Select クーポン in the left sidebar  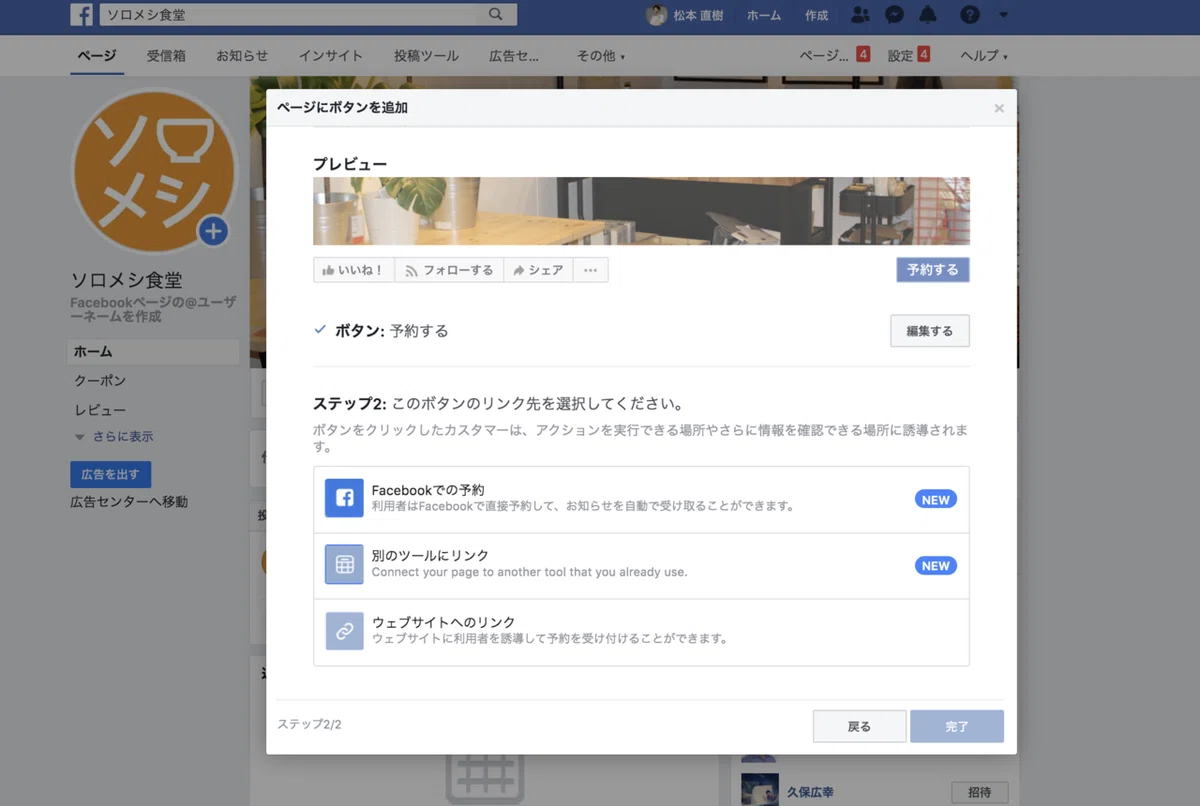click(x=100, y=381)
